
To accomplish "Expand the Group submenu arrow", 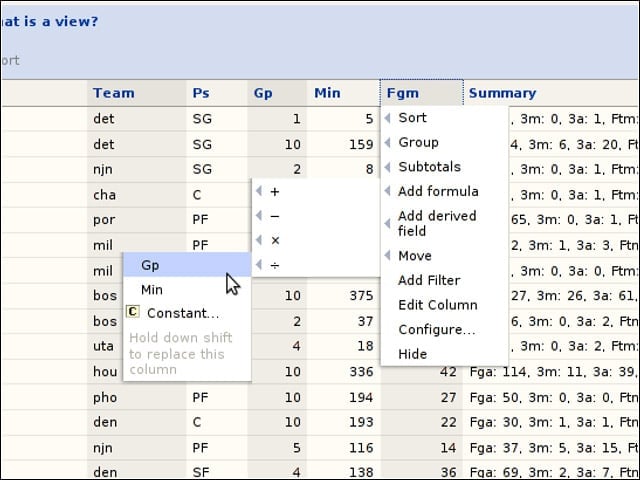I will click(387, 142).
